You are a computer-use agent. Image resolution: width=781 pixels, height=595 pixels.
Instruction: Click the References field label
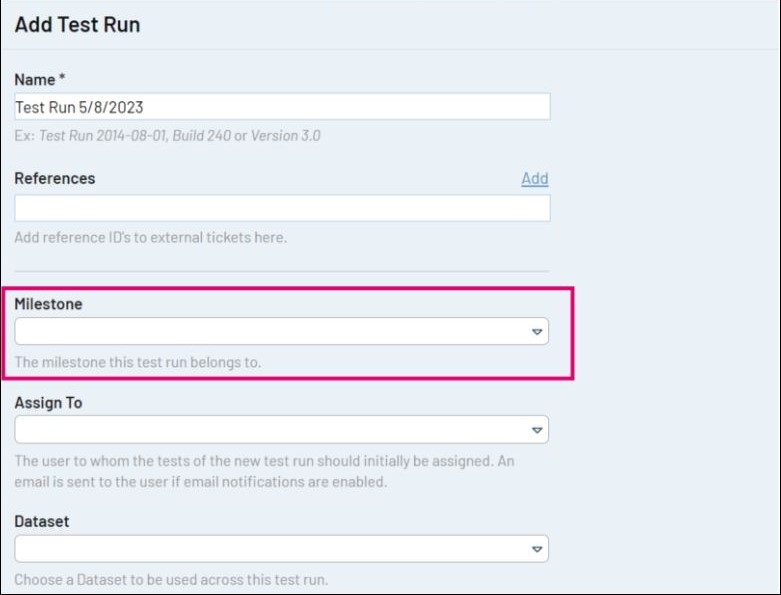point(55,178)
